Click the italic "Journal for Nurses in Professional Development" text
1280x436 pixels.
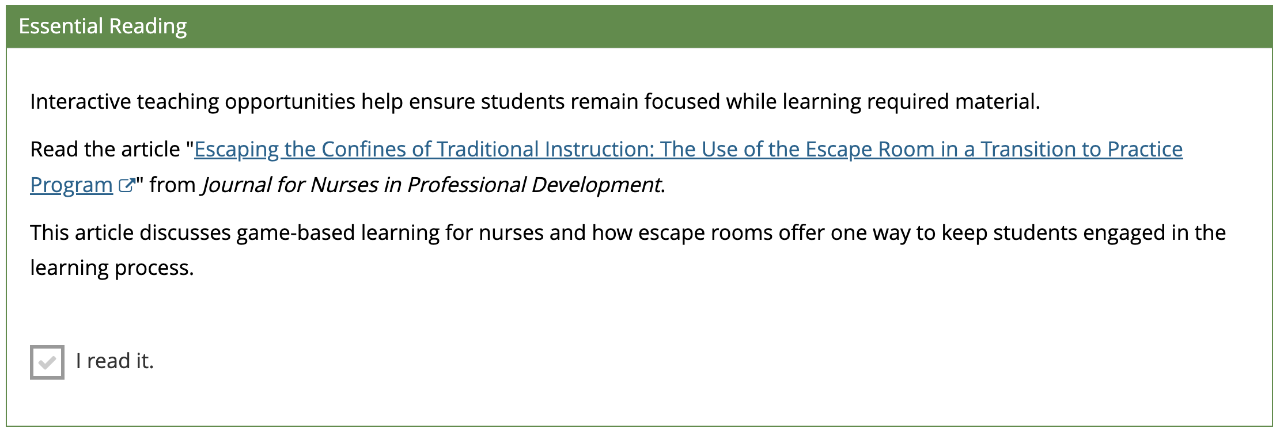pos(432,185)
